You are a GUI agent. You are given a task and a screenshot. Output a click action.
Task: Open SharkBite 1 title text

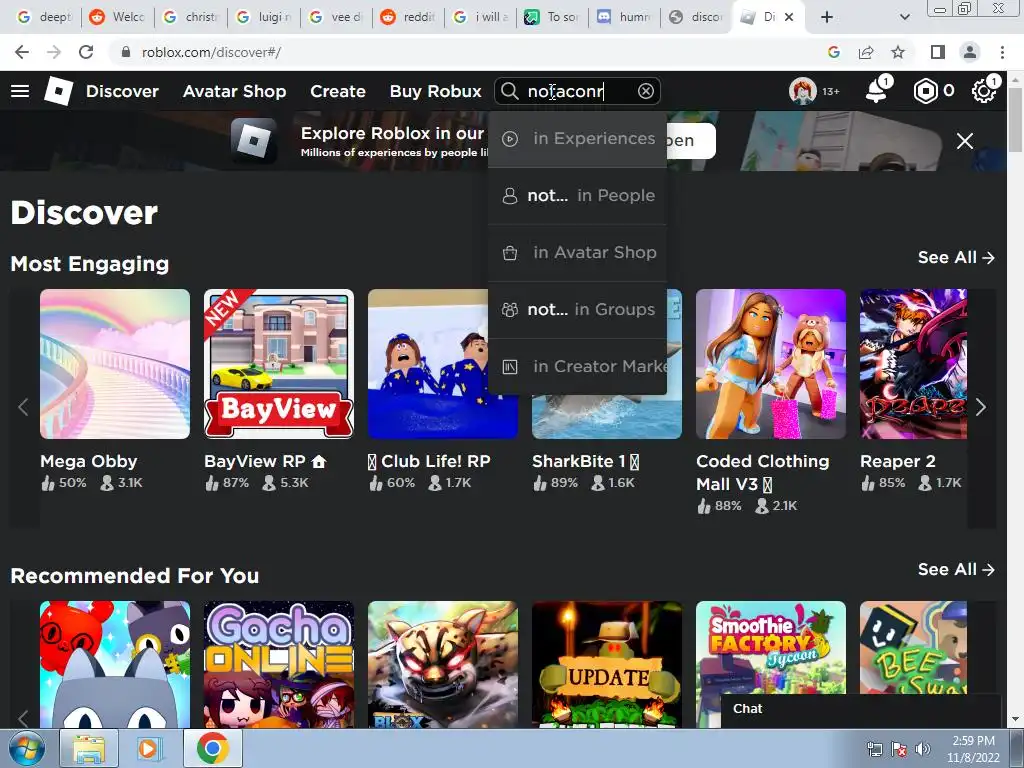585,461
